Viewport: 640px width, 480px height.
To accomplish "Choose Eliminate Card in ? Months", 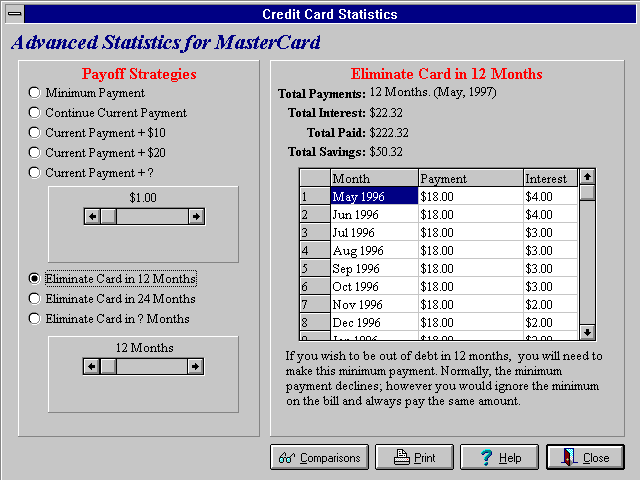I will (36, 319).
